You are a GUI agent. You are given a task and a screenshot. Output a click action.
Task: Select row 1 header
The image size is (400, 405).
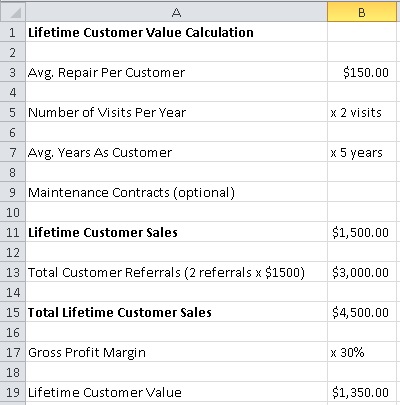(13, 32)
